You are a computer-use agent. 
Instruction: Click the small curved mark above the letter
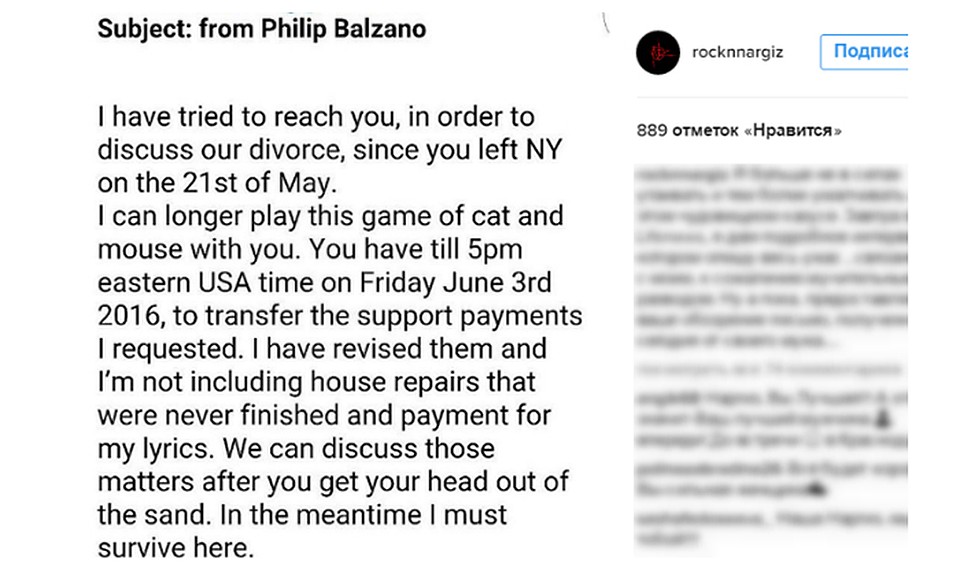click(606, 23)
